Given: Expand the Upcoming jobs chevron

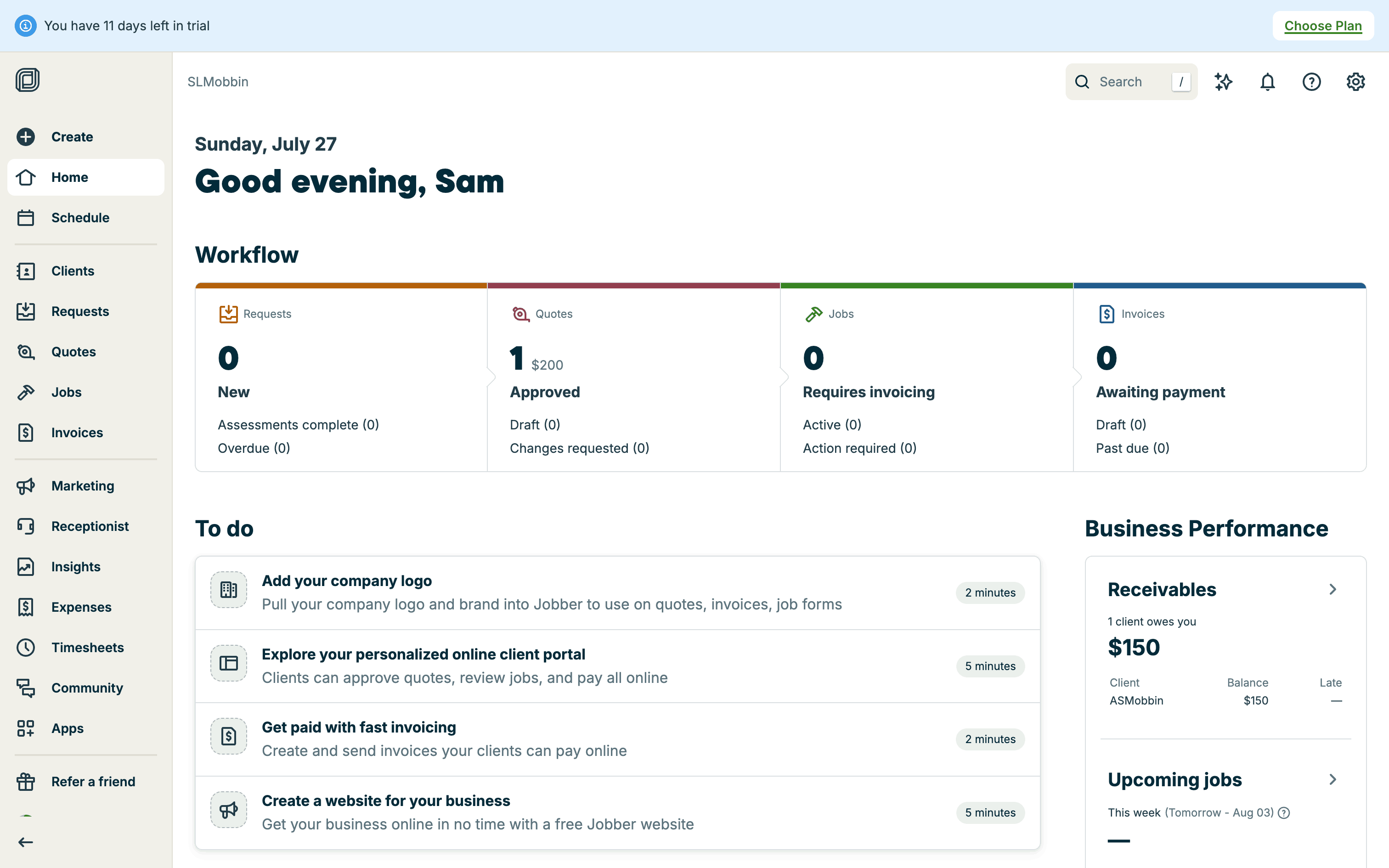Looking at the screenshot, I should 1333,780.
